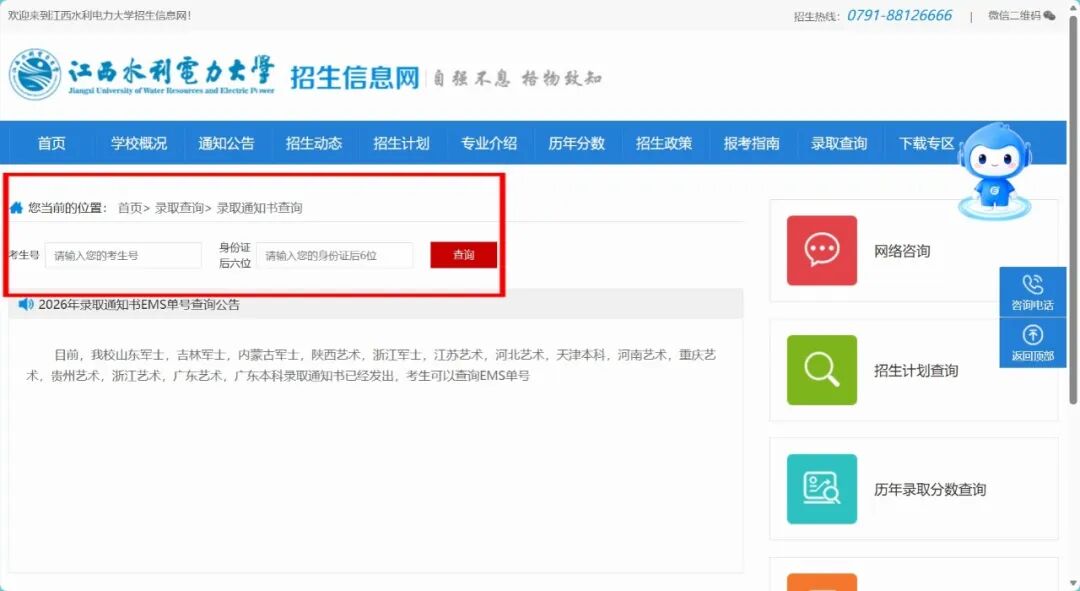Open 通知公告 menu item
This screenshot has width=1080, height=591.
pos(227,143)
